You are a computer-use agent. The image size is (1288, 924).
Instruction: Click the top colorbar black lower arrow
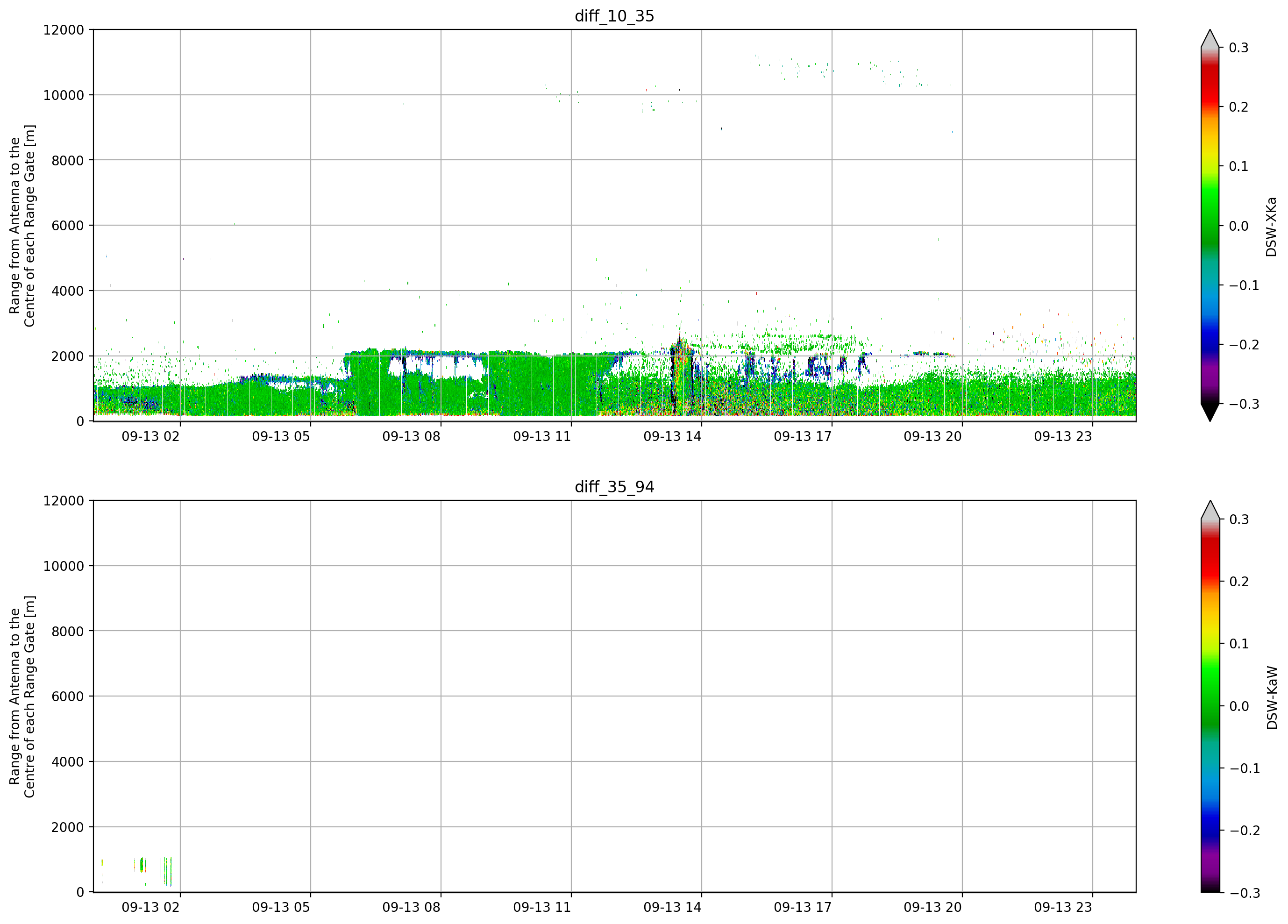pyautogui.click(x=1210, y=412)
